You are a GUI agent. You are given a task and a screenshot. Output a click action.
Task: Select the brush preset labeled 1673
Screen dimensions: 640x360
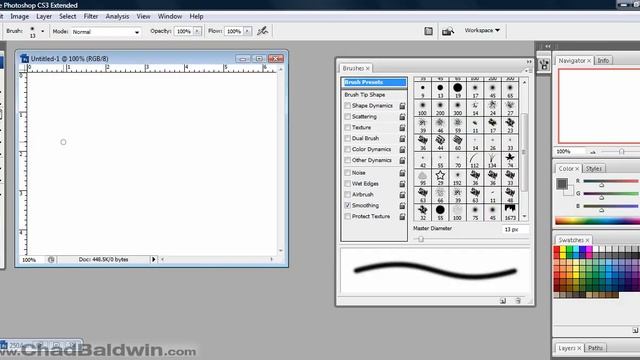(510, 212)
